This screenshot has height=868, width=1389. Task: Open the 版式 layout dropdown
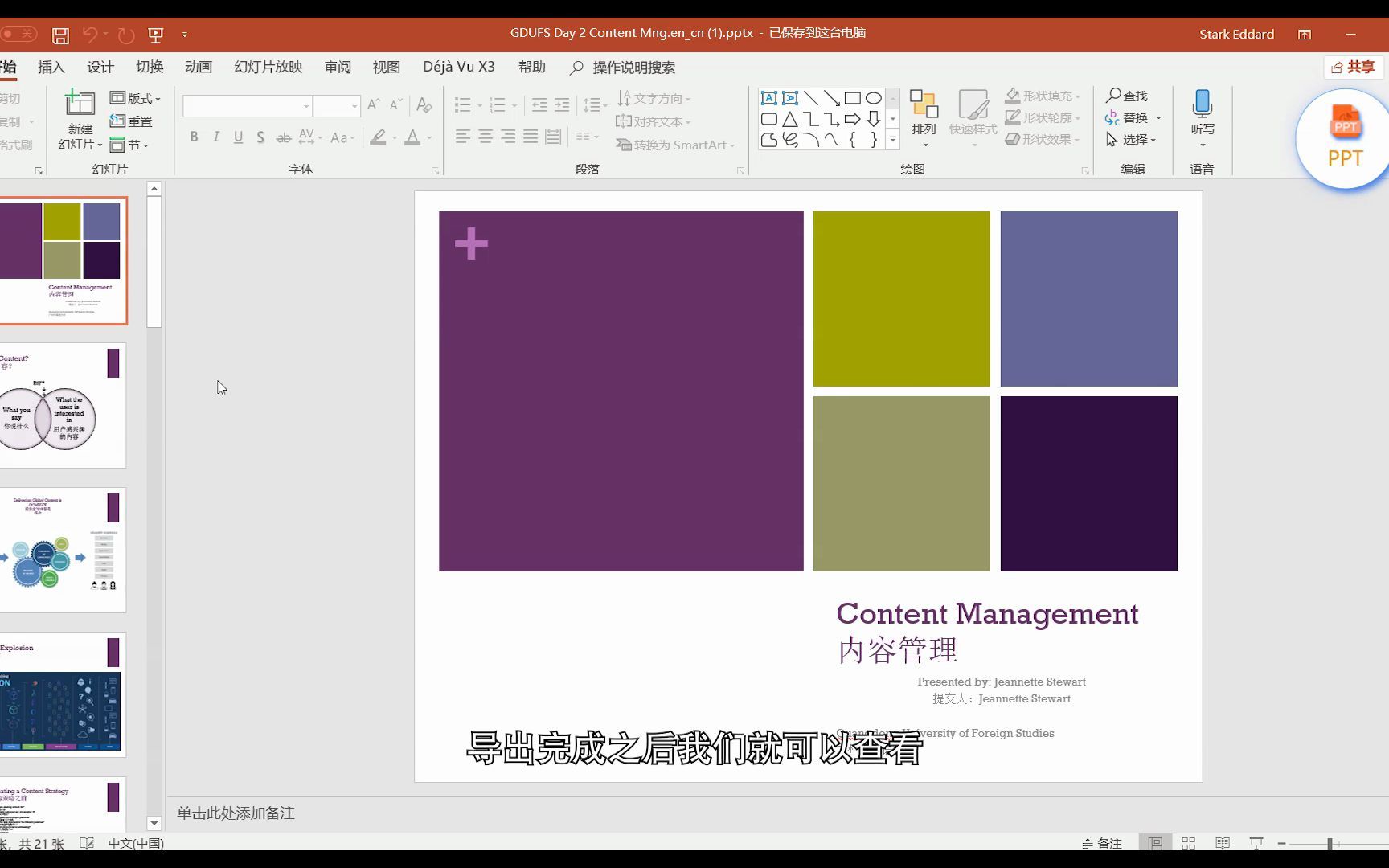(x=135, y=98)
